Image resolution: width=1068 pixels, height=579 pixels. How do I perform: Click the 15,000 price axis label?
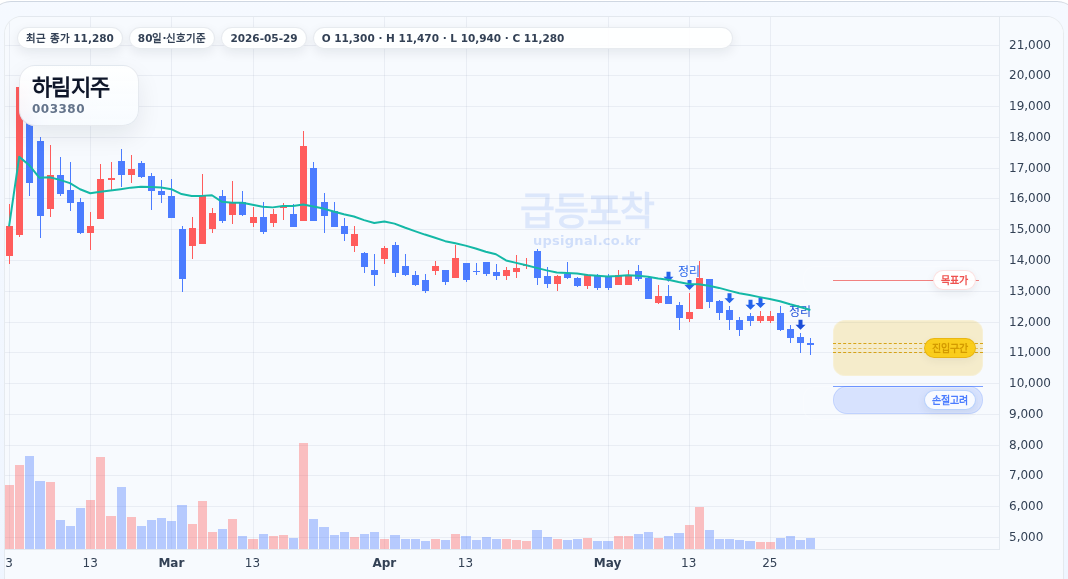(x=1029, y=229)
